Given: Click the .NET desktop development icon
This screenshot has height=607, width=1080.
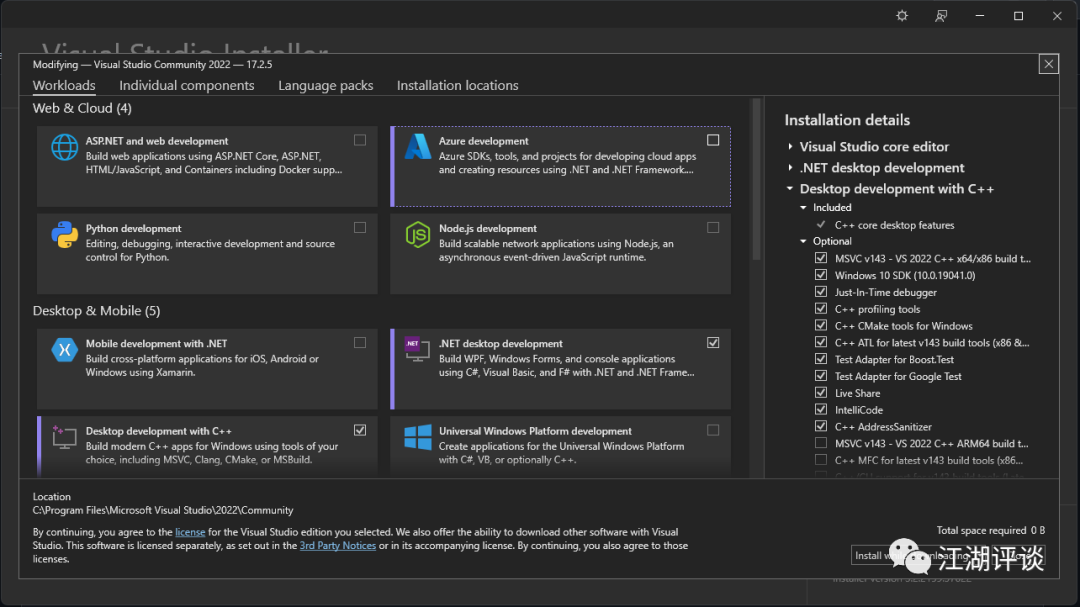Looking at the screenshot, I should point(417,349).
